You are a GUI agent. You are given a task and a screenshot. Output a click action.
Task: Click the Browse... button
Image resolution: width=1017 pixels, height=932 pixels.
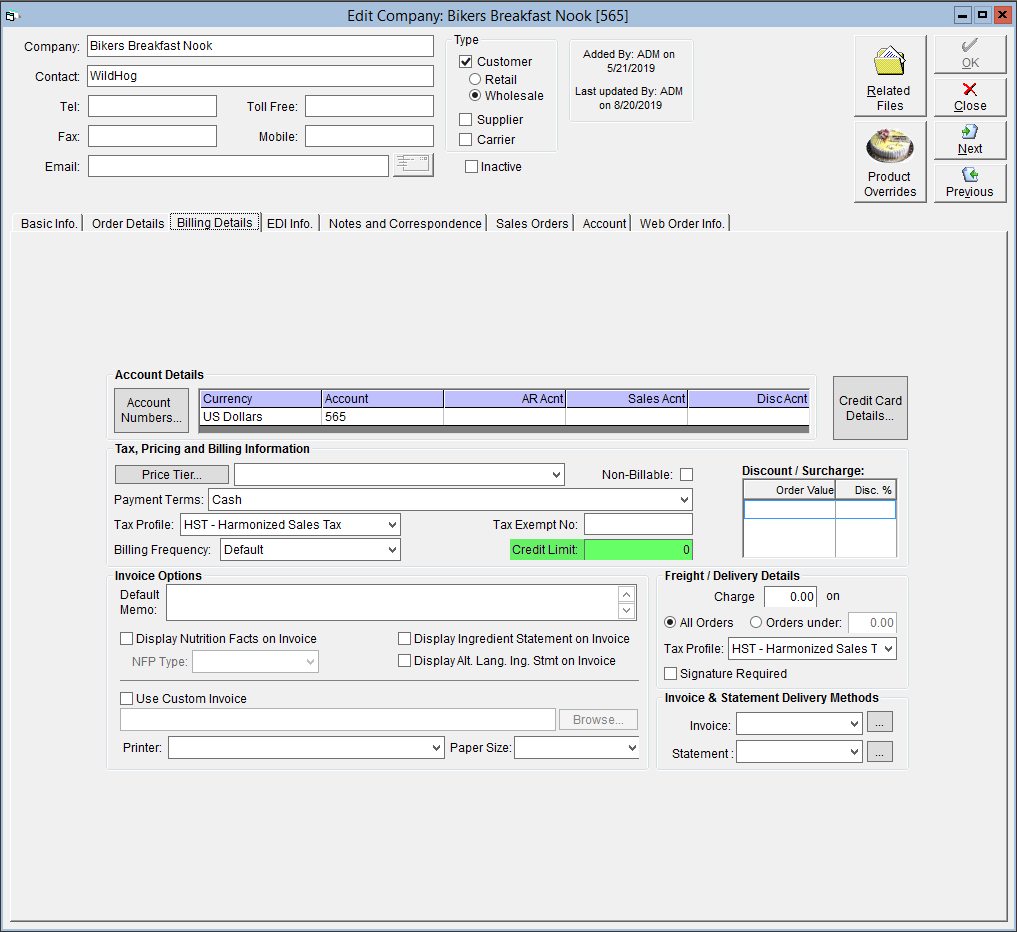pyautogui.click(x=598, y=720)
